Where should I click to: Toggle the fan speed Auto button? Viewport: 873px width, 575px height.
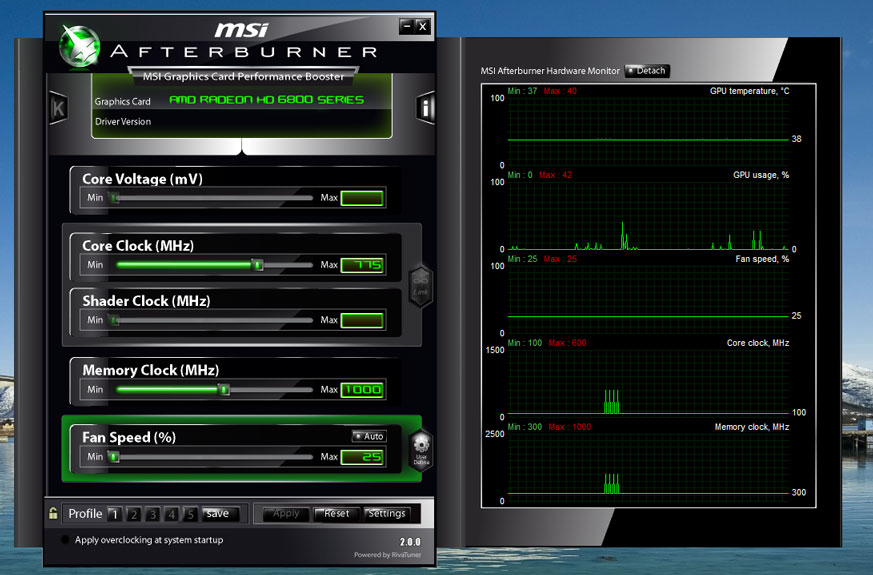click(369, 436)
